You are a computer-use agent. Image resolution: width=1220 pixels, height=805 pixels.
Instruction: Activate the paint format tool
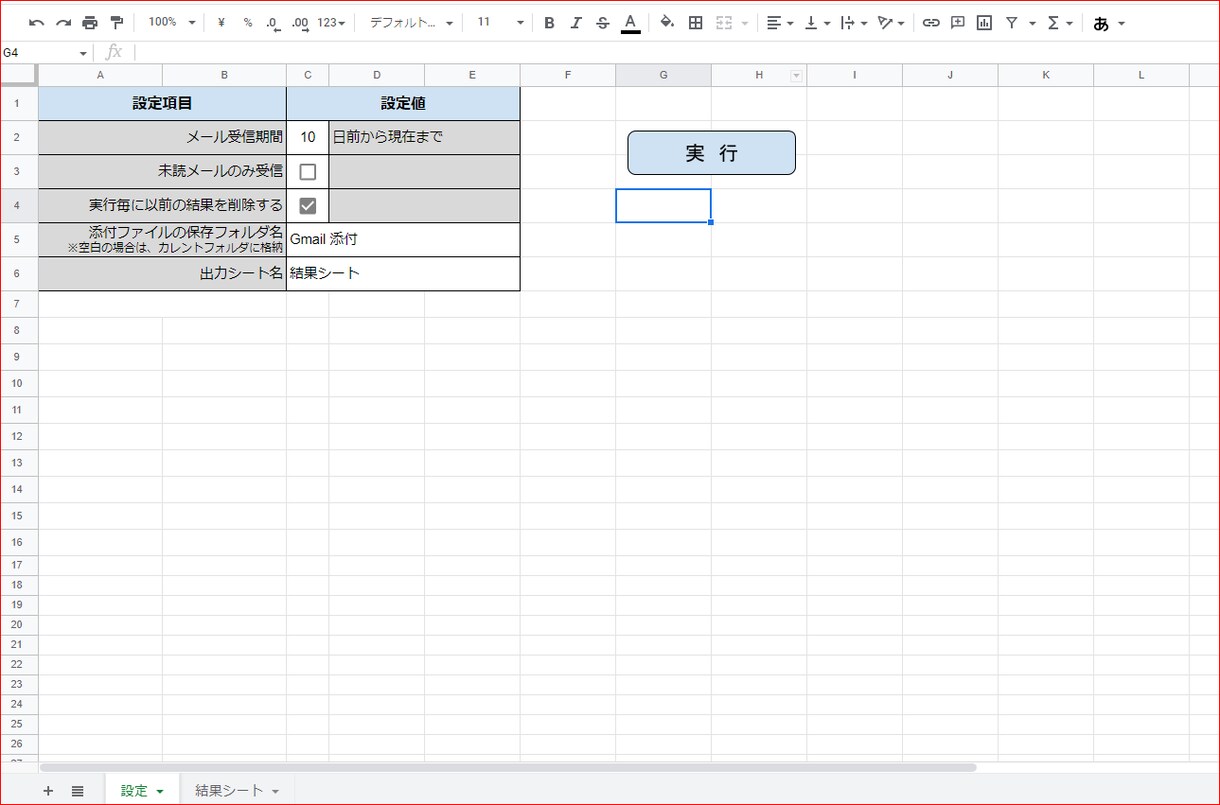tap(116, 22)
